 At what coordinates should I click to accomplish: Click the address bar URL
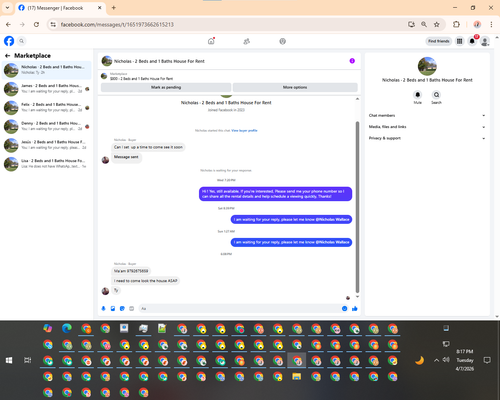(117, 24)
